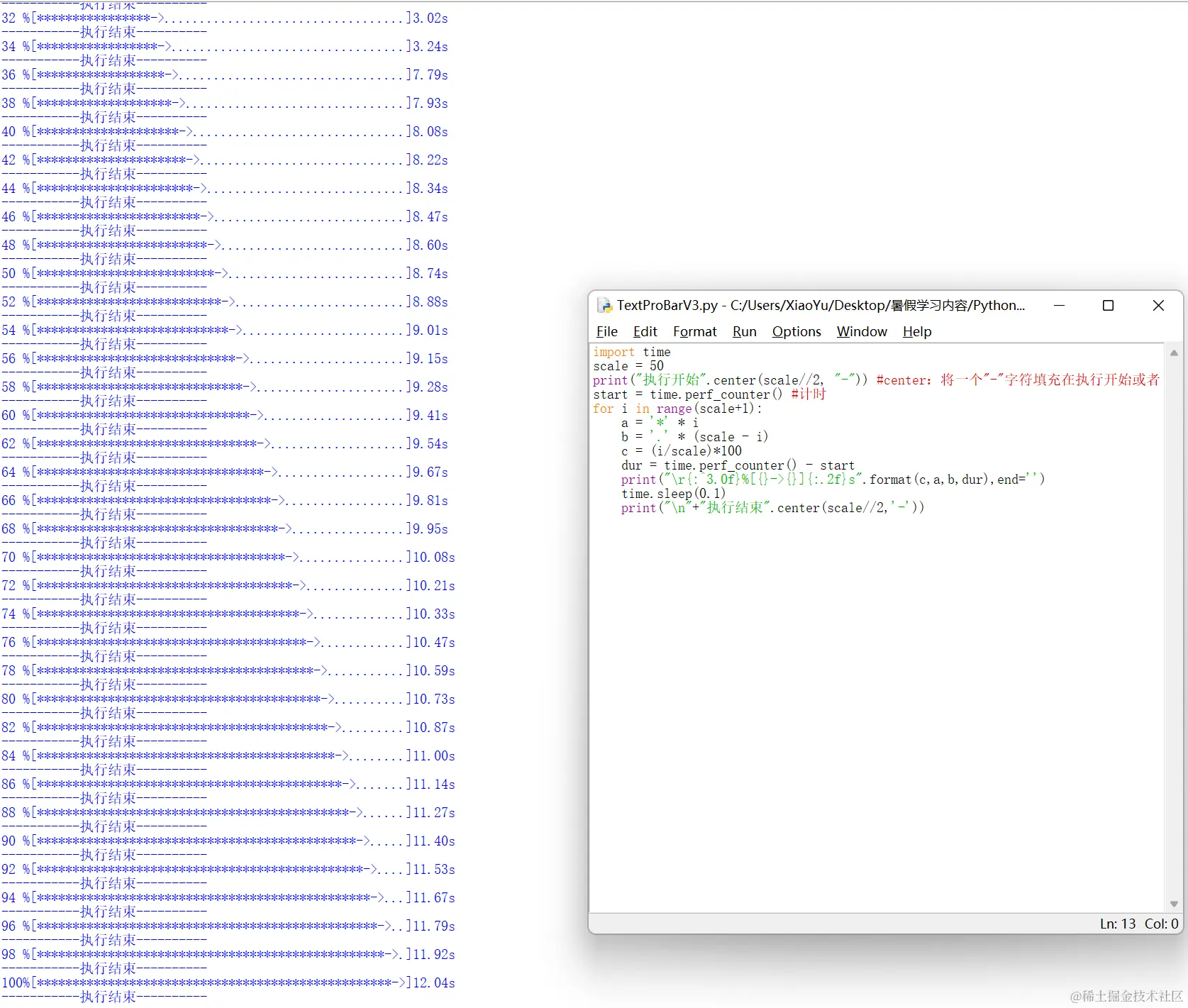Screen dimensions: 1188x1008
Task: Click the print '执行开始' code line
Action: (876, 380)
